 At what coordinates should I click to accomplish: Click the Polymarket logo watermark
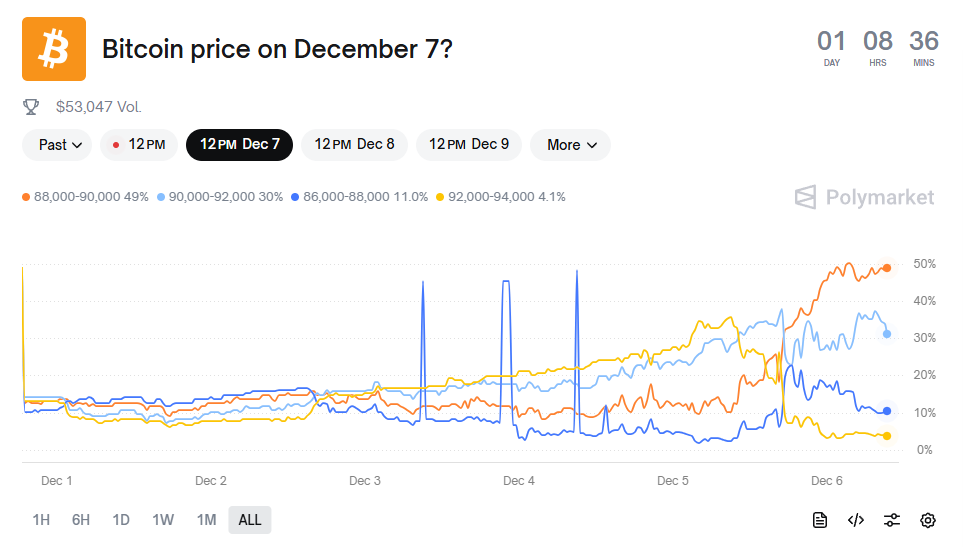pos(864,197)
